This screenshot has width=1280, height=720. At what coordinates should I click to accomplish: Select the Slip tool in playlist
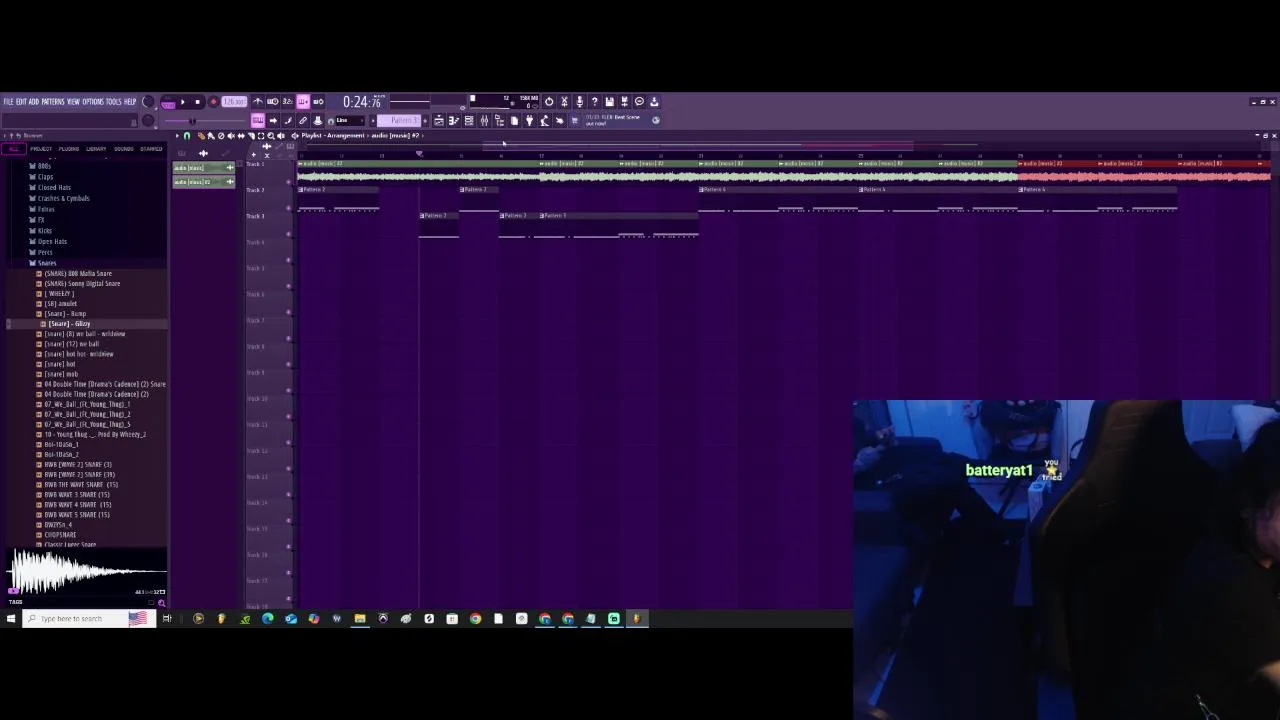(241, 135)
